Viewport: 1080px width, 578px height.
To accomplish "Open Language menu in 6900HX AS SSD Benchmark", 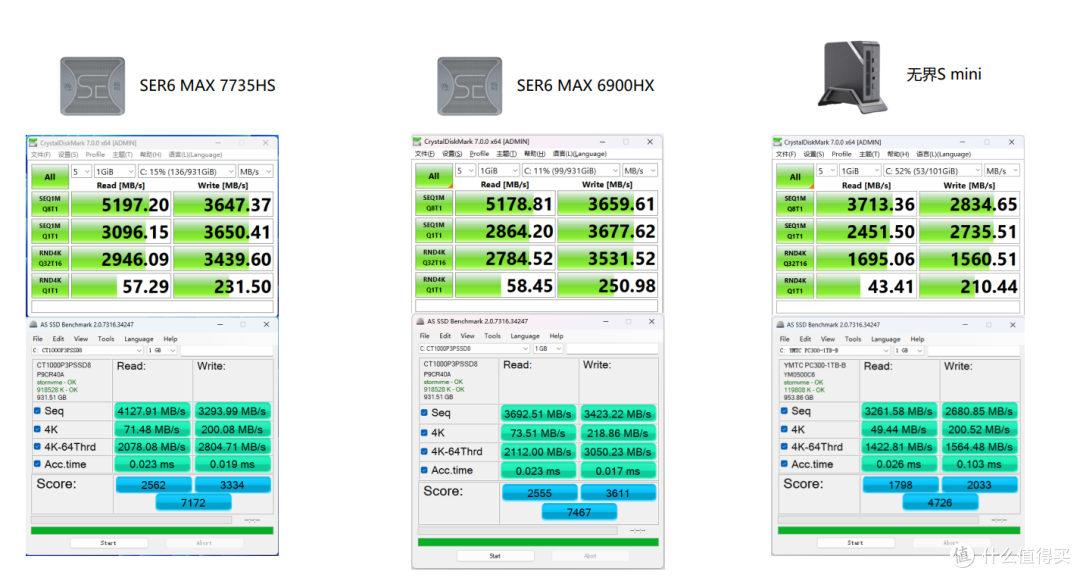I will tap(525, 336).
